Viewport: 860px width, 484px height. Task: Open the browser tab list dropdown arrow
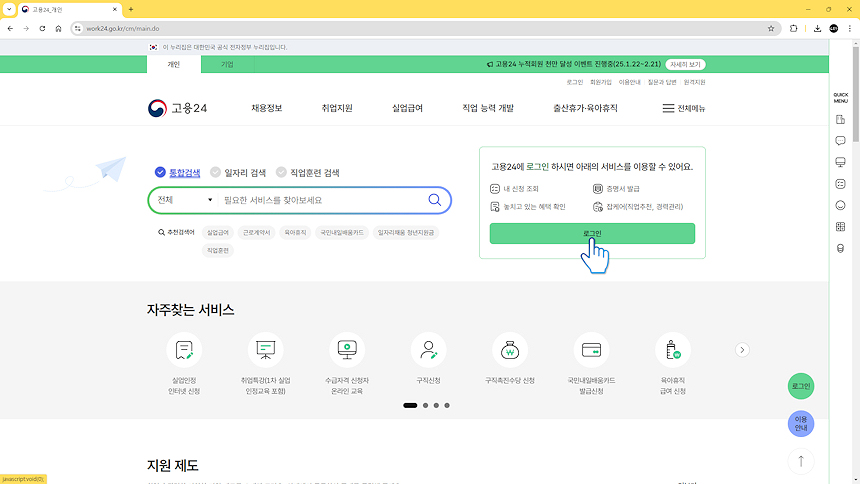(x=9, y=9)
